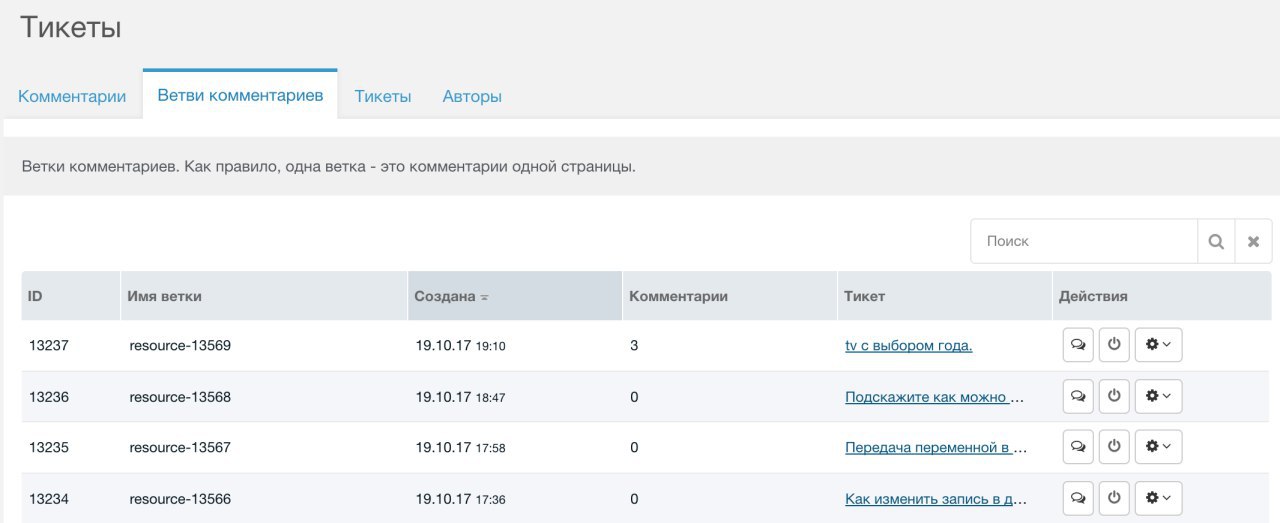The width and height of the screenshot is (1280, 523).
Task: Open comments for branch 13236
Action: (1078, 396)
